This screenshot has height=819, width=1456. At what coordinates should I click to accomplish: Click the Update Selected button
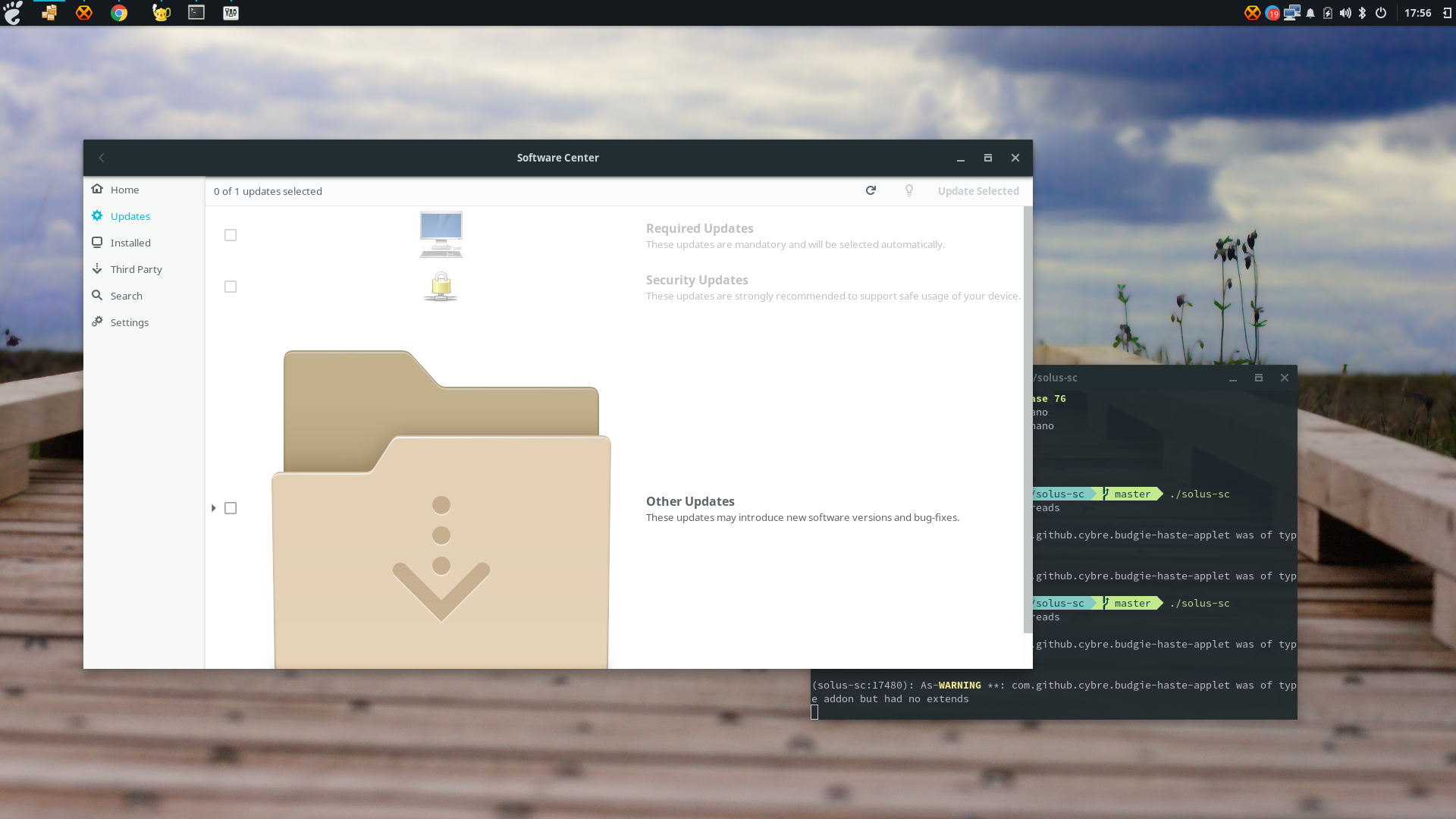[978, 191]
